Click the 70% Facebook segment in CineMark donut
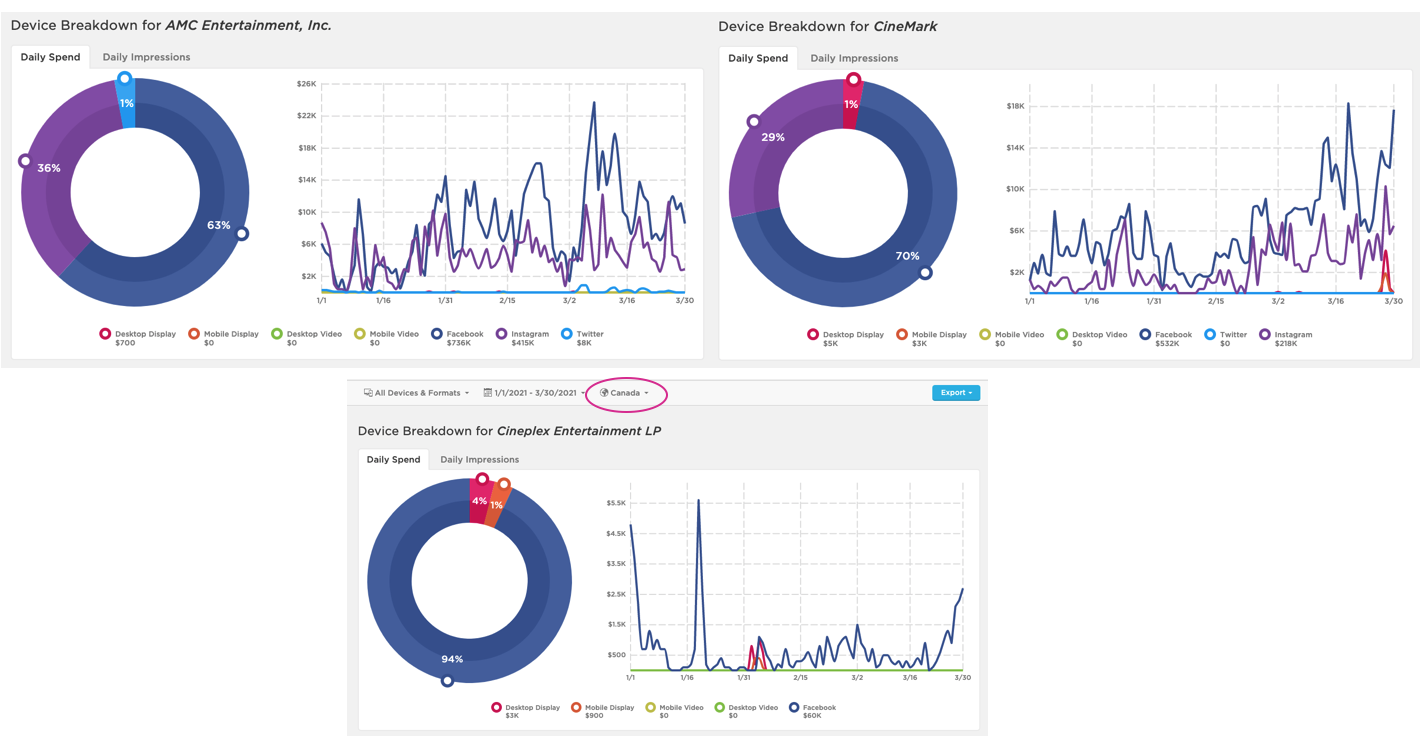The width and height of the screenshot is (1422, 742). [907, 256]
